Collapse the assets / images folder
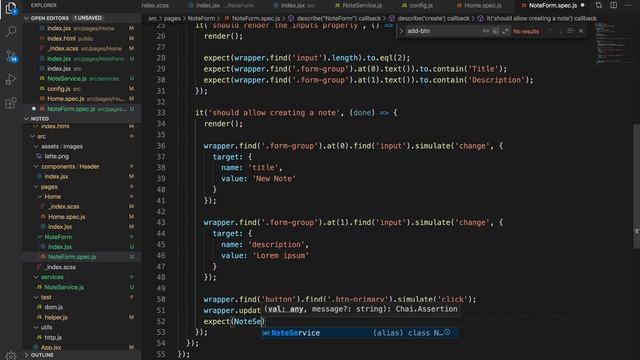The width and height of the screenshot is (640, 360). (x=36, y=147)
